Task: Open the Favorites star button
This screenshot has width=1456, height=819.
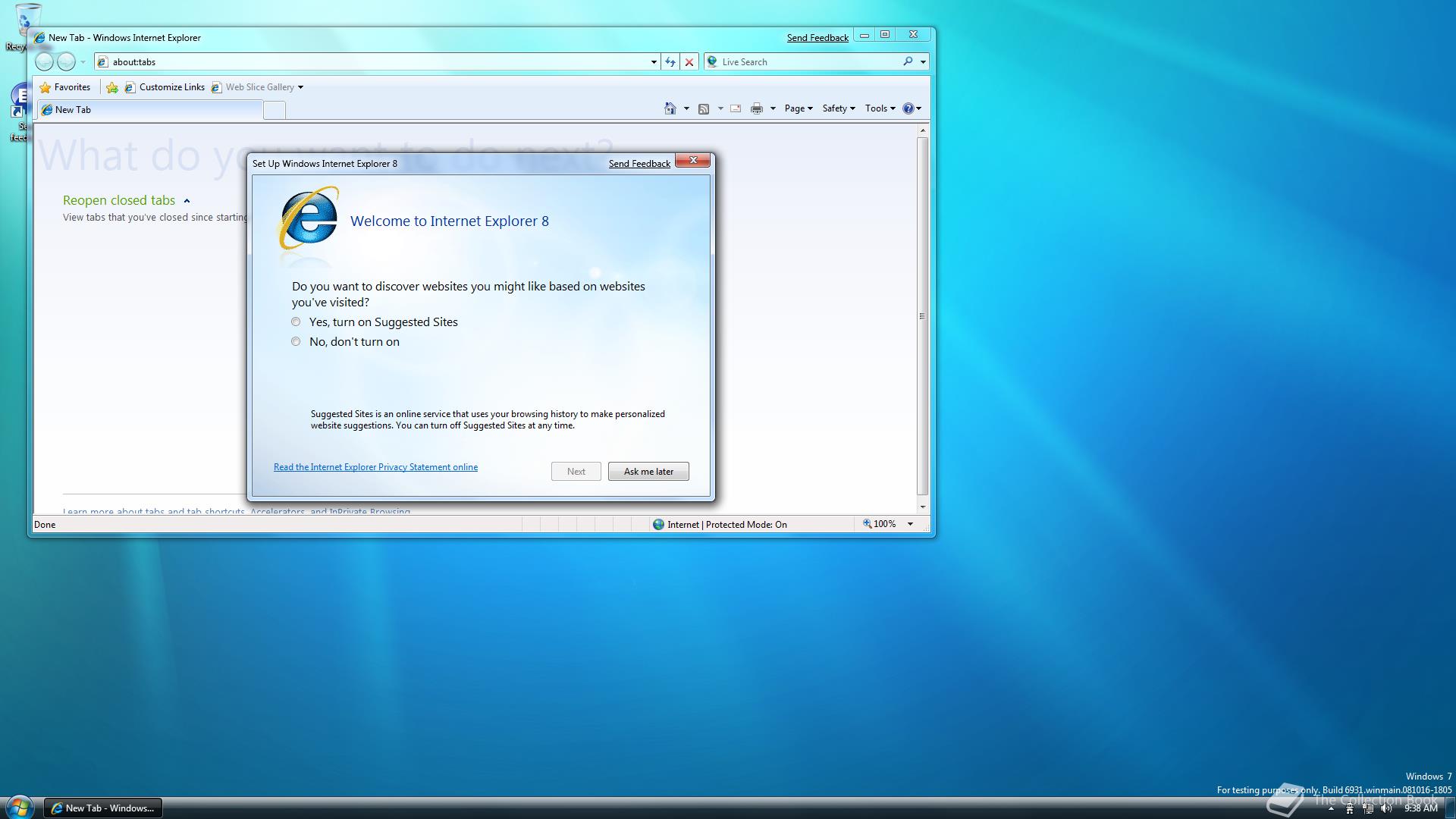Action: [65, 87]
